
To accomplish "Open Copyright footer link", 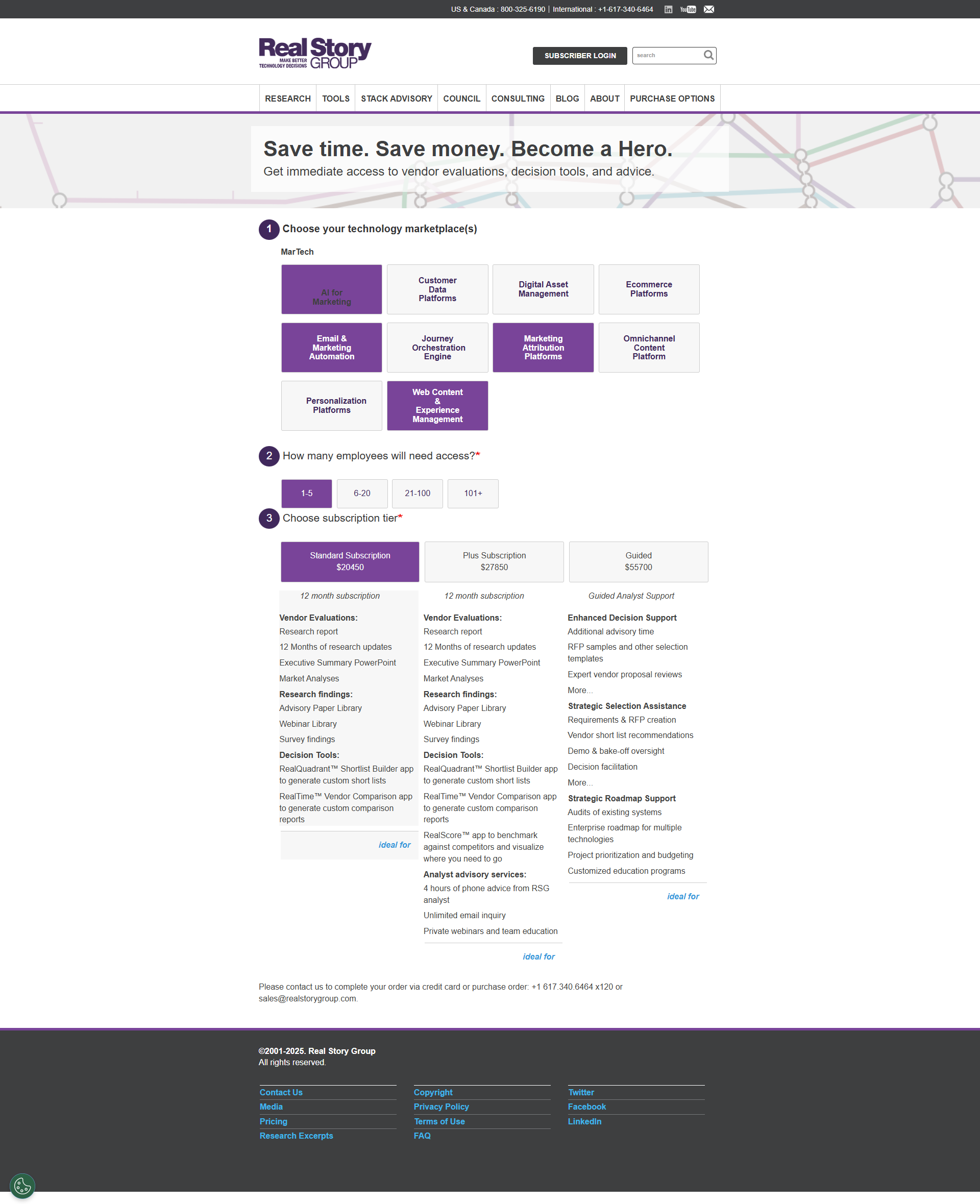I will point(433,1092).
